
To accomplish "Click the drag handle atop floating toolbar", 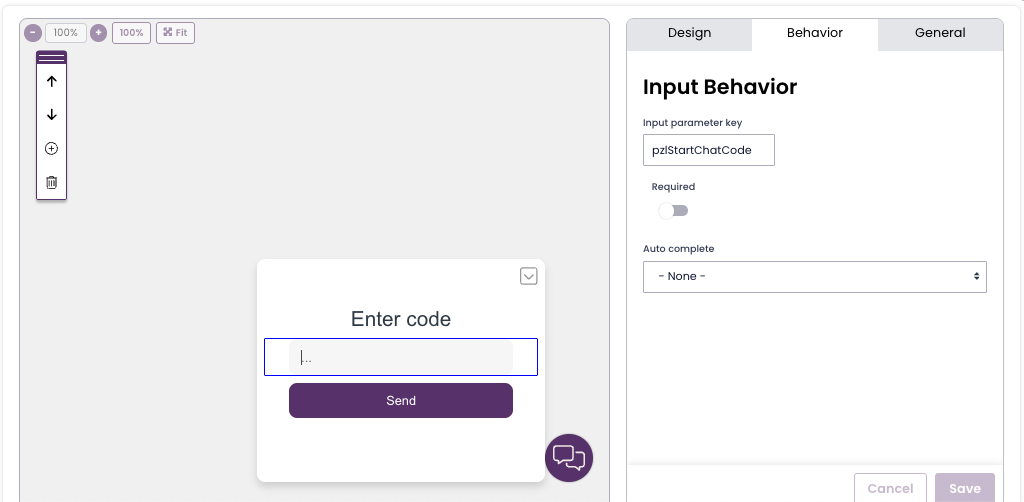I will (52, 58).
